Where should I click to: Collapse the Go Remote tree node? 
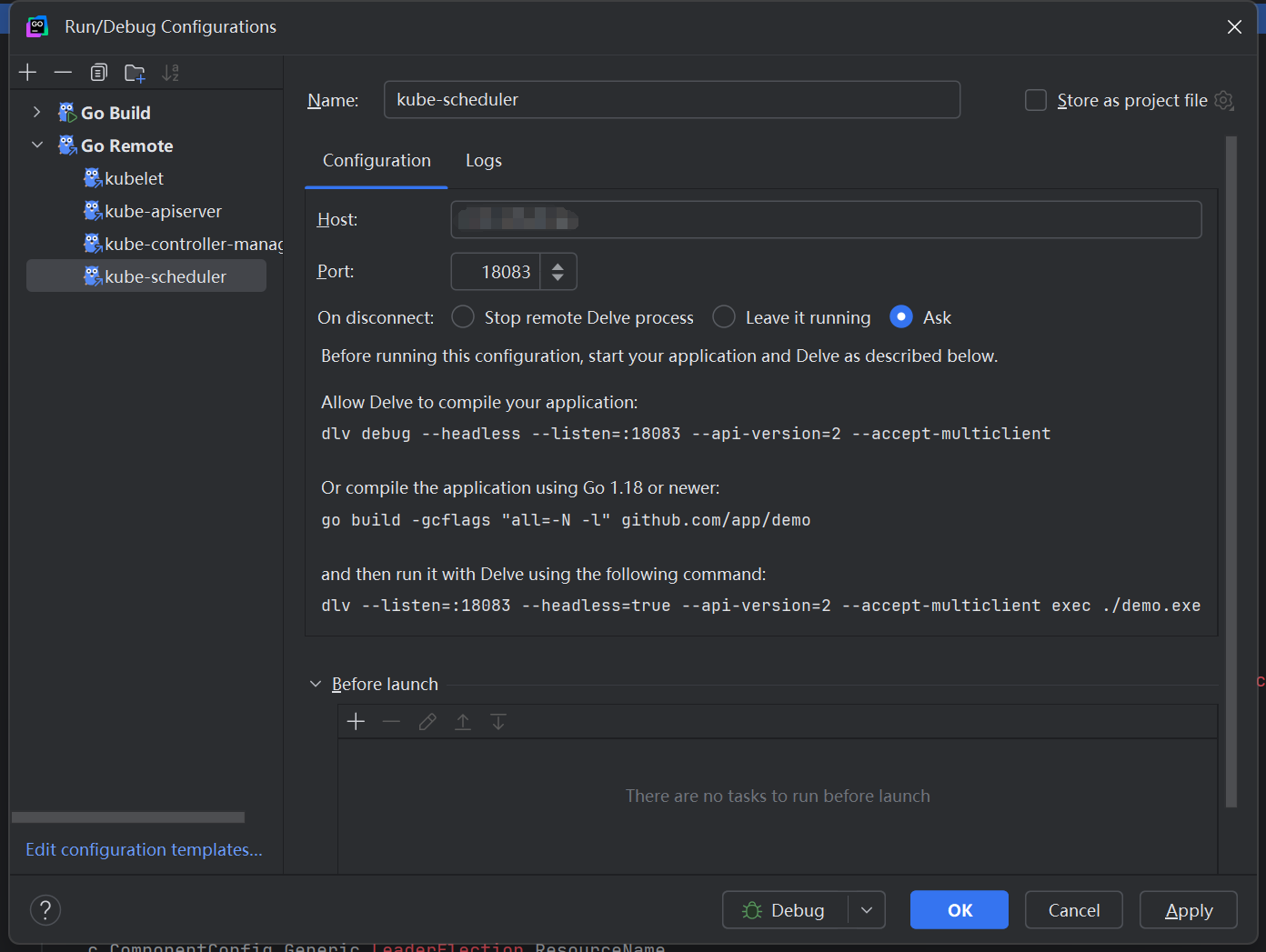[36, 145]
